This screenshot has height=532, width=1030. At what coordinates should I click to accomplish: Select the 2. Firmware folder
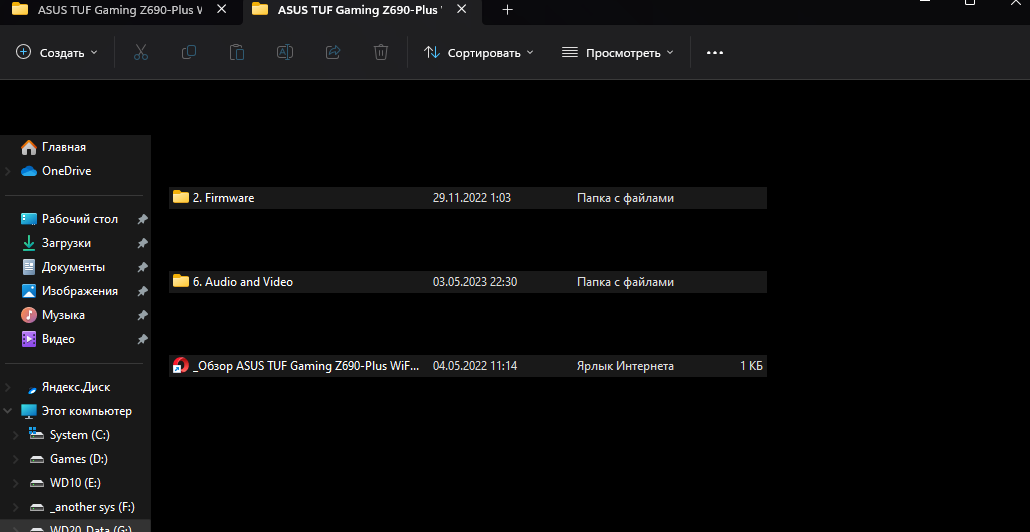[x=468, y=198]
